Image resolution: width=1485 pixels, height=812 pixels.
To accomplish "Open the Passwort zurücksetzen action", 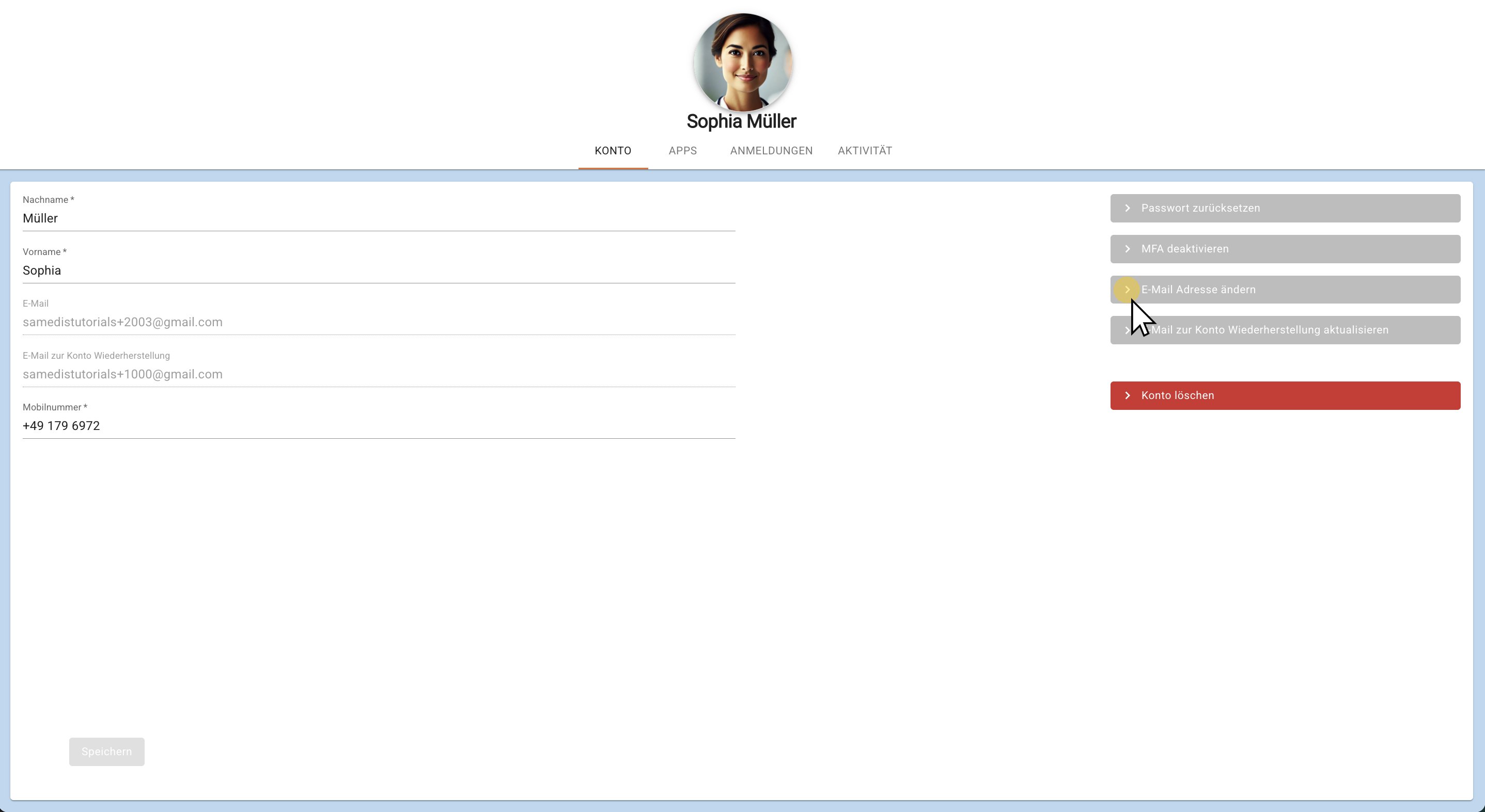I will pyautogui.click(x=1285, y=208).
